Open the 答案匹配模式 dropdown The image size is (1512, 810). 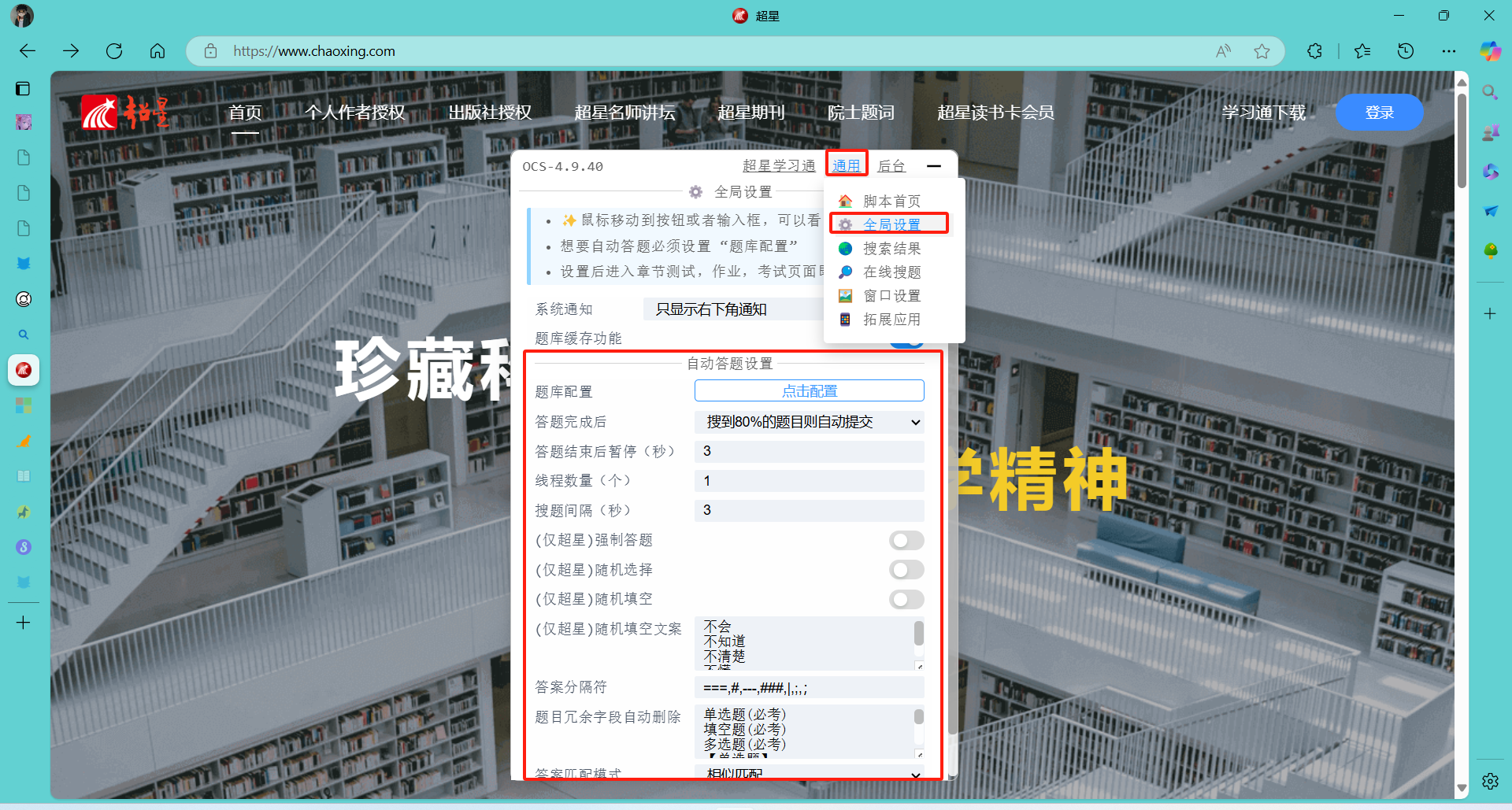pyautogui.click(x=810, y=772)
